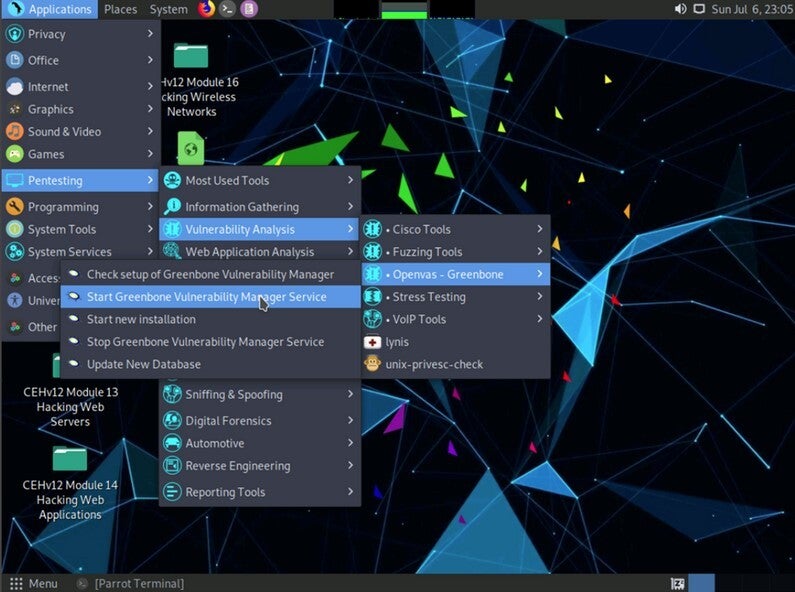Click the bottom panel show-desktop icon

tap(677, 583)
